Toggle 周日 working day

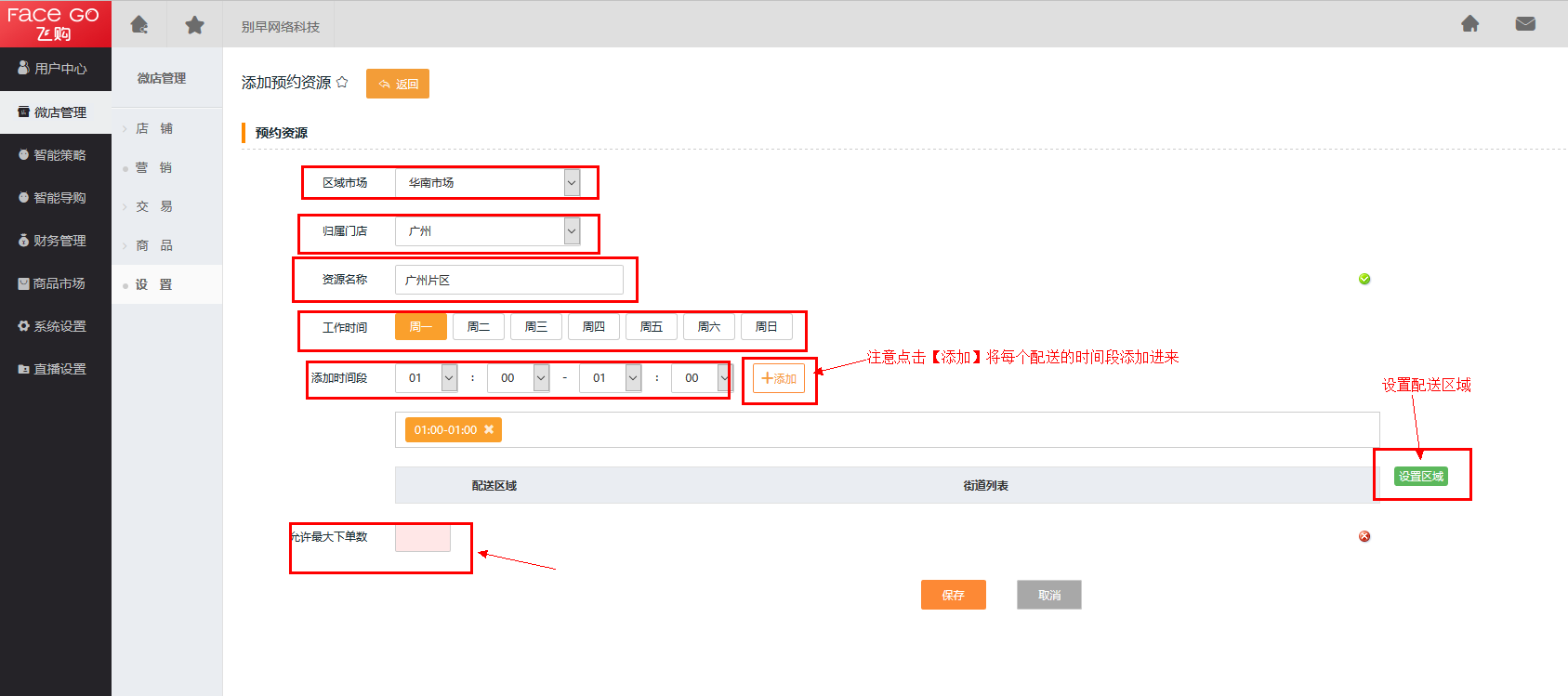[766, 327]
